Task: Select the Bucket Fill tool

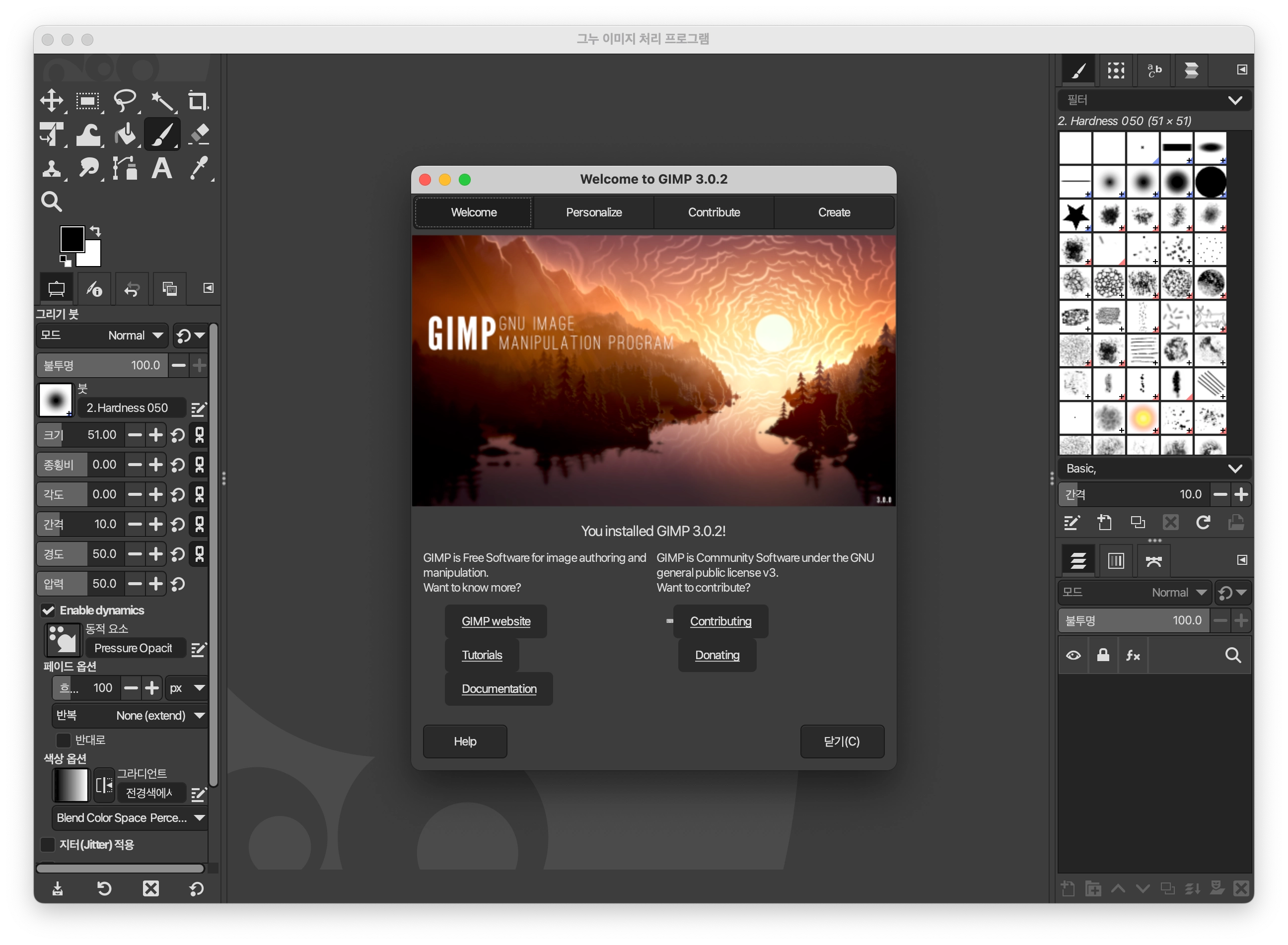Action: point(125,135)
